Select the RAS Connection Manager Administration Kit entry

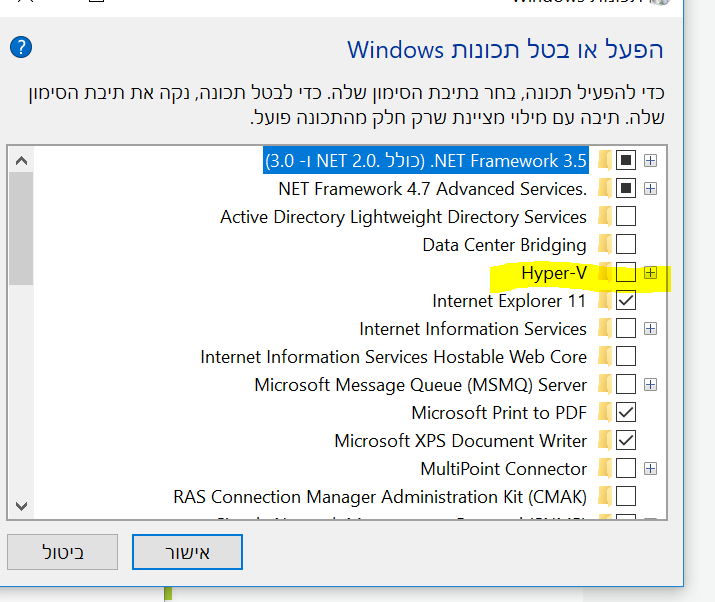[380, 497]
